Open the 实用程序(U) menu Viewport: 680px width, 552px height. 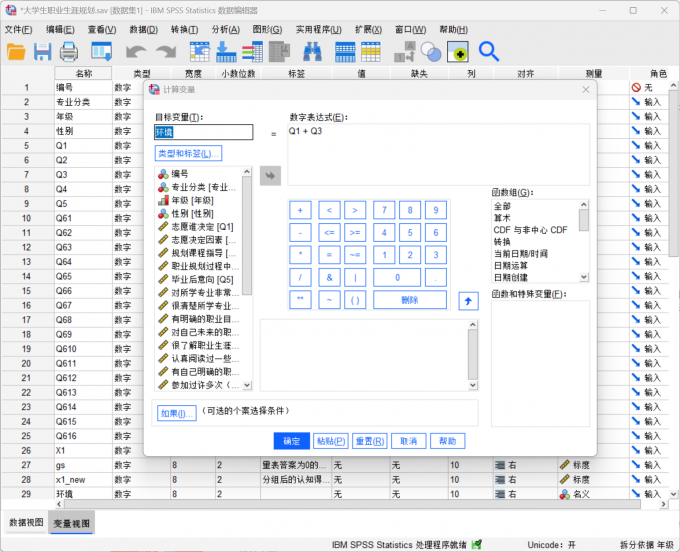[x=319, y=29]
